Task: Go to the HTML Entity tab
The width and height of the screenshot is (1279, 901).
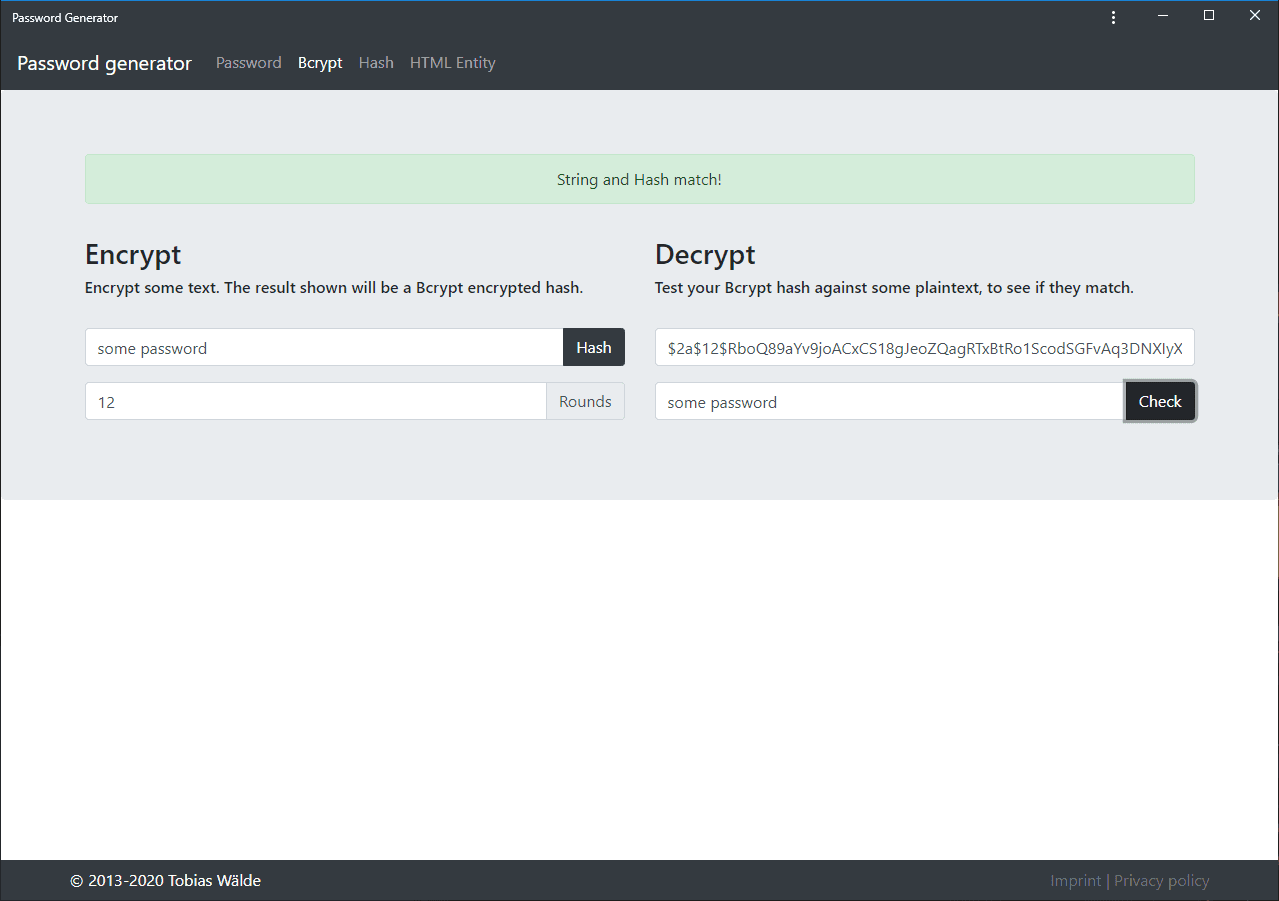Action: click(453, 63)
